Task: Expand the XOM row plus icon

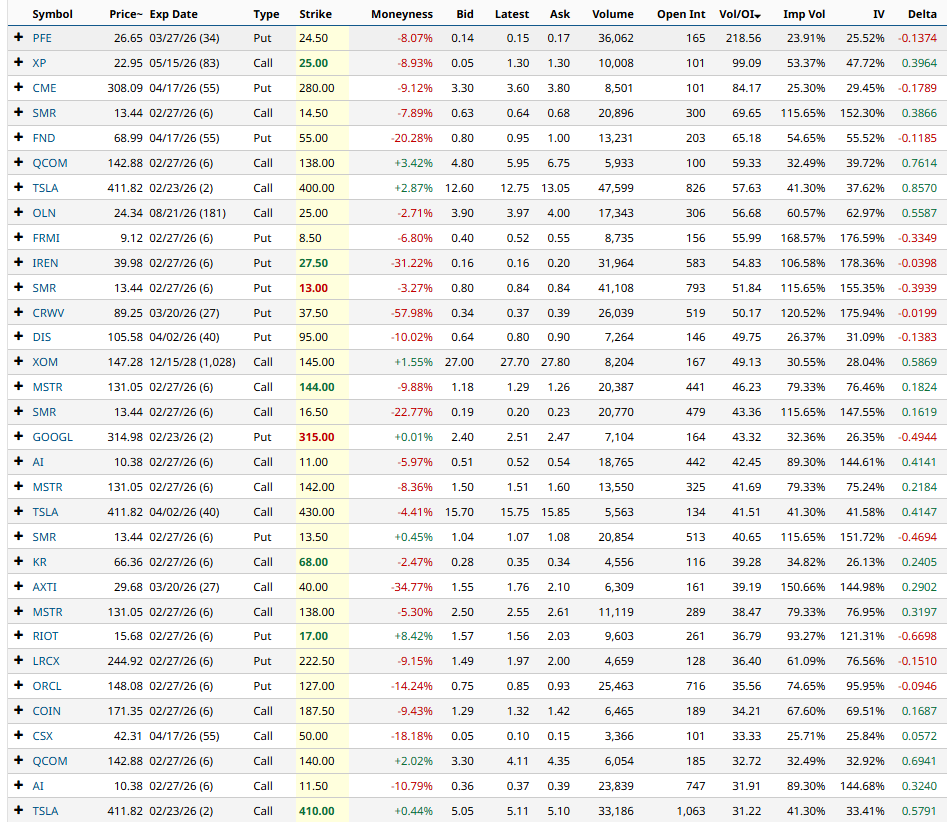Action: 19,361
